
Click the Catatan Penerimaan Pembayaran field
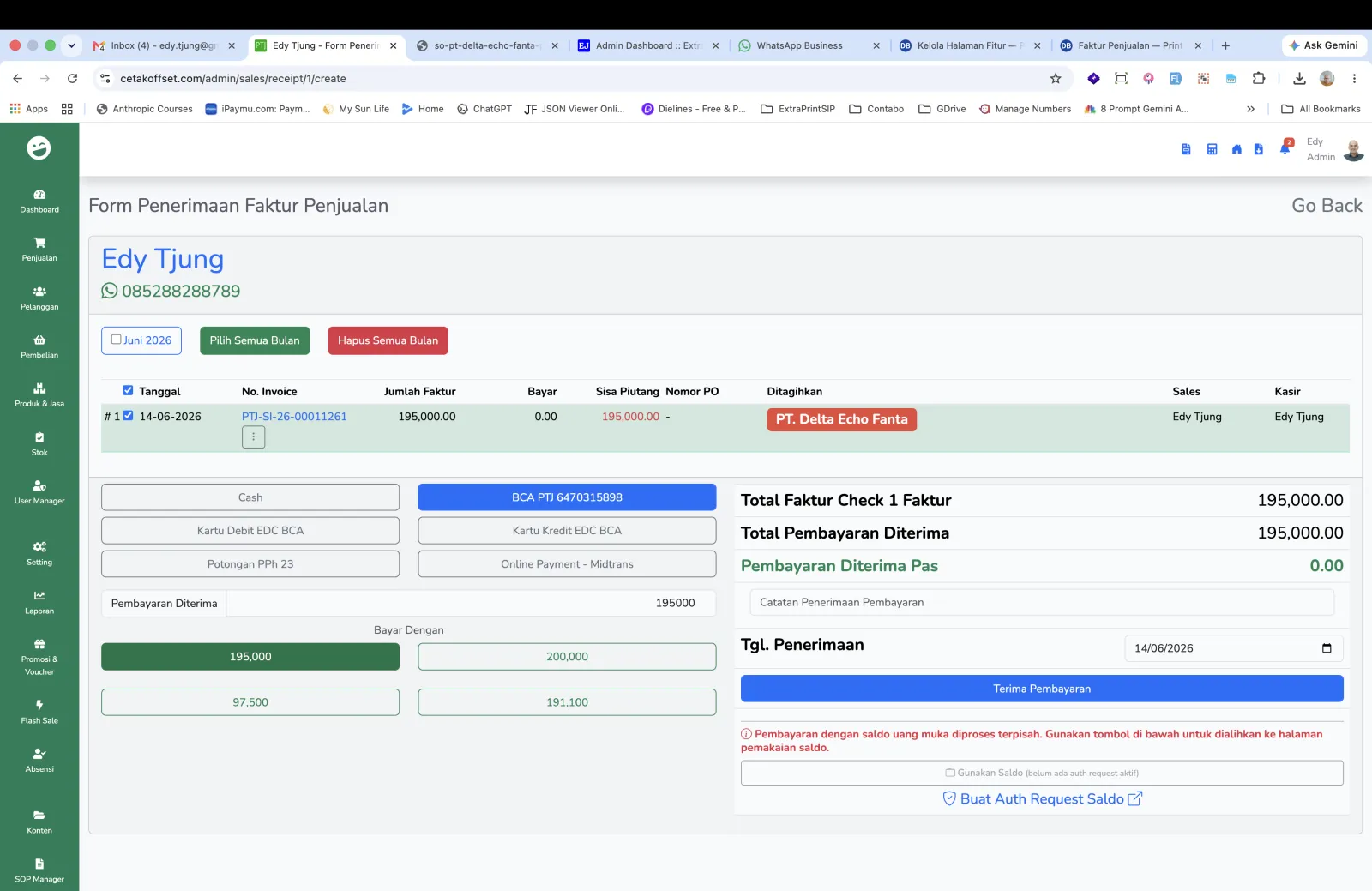pyautogui.click(x=1042, y=602)
